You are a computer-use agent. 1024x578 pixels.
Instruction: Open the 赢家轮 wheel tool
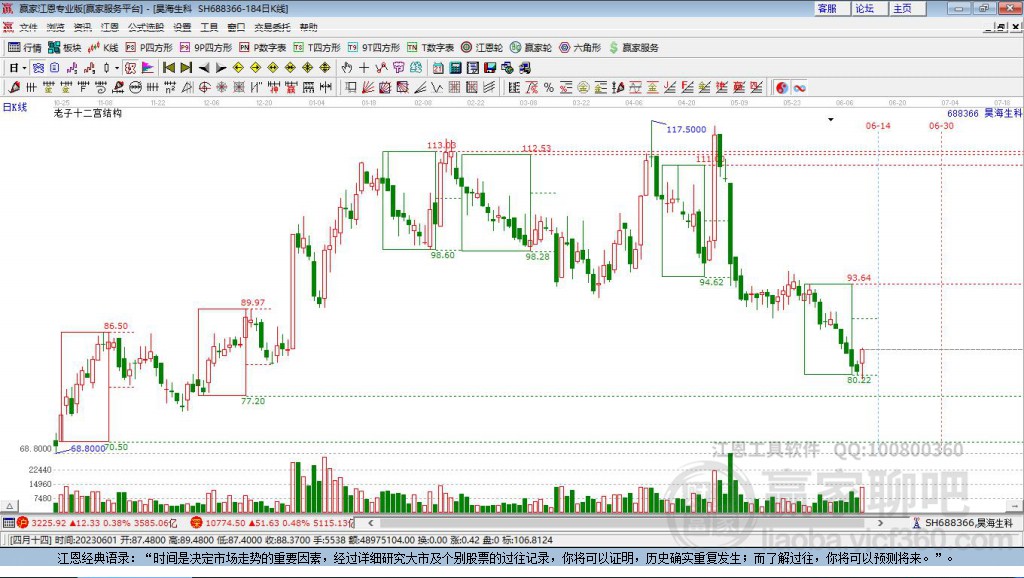point(531,48)
